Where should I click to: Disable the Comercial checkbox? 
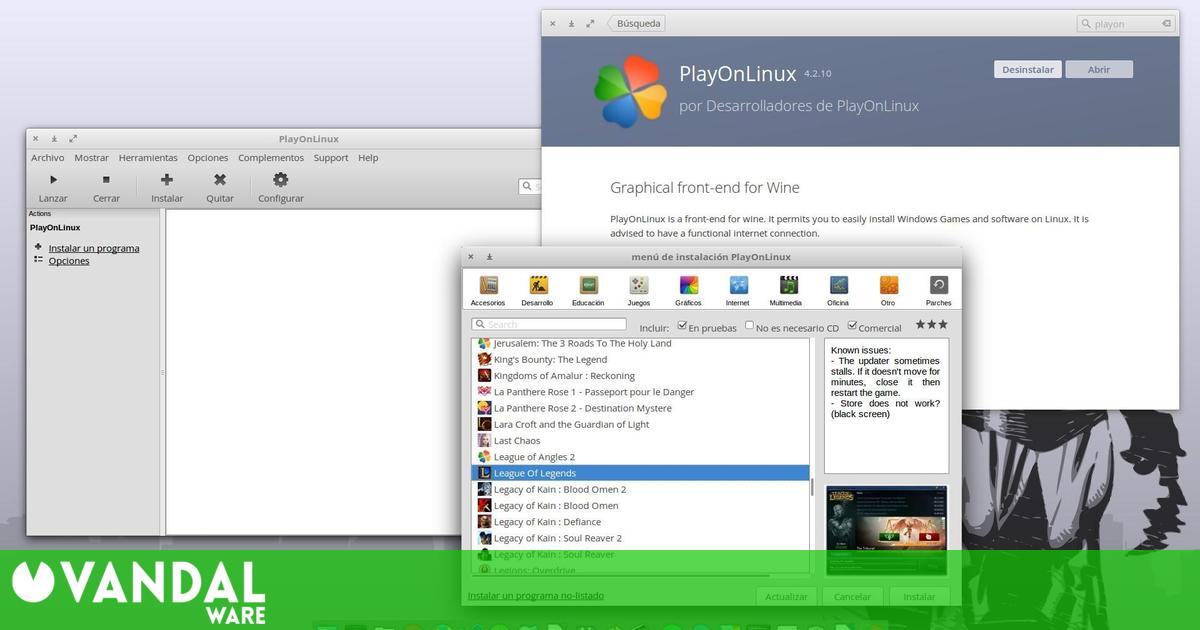click(853, 327)
